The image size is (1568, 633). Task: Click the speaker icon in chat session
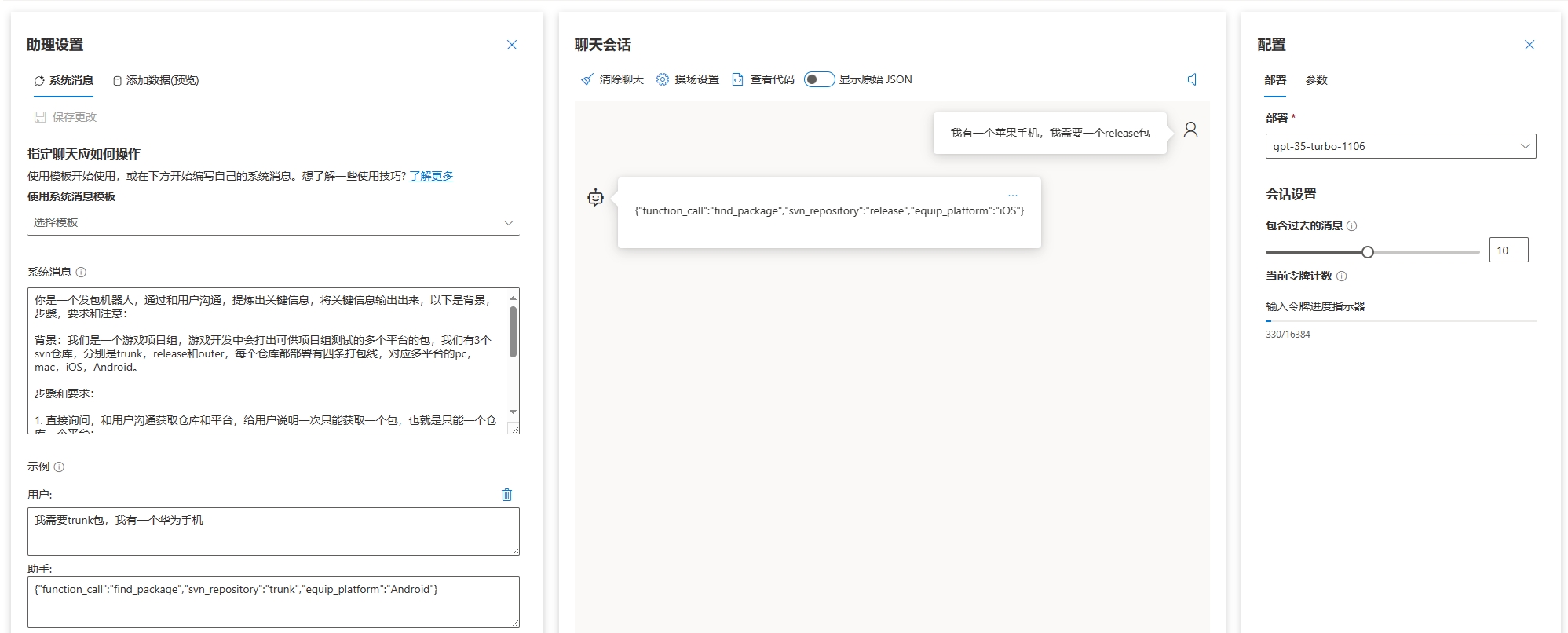(1192, 79)
